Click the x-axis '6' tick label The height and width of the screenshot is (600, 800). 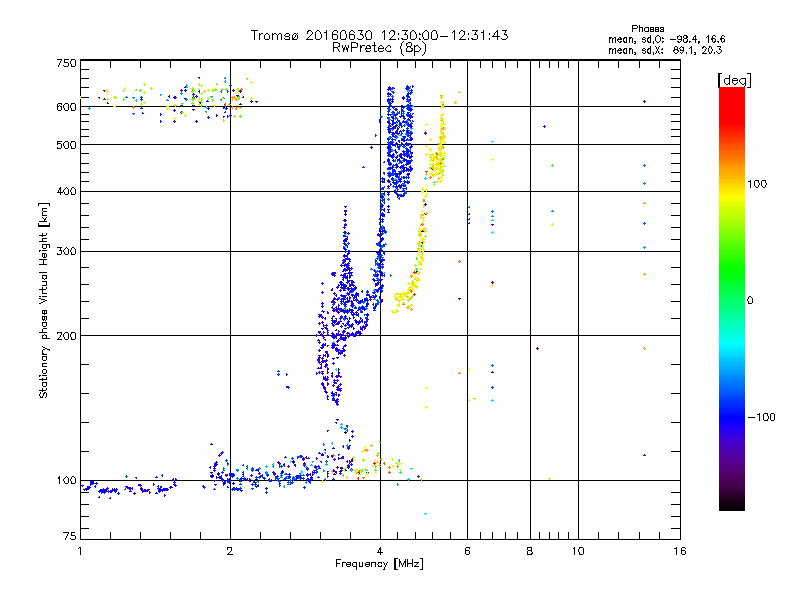[x=467, y=551]
